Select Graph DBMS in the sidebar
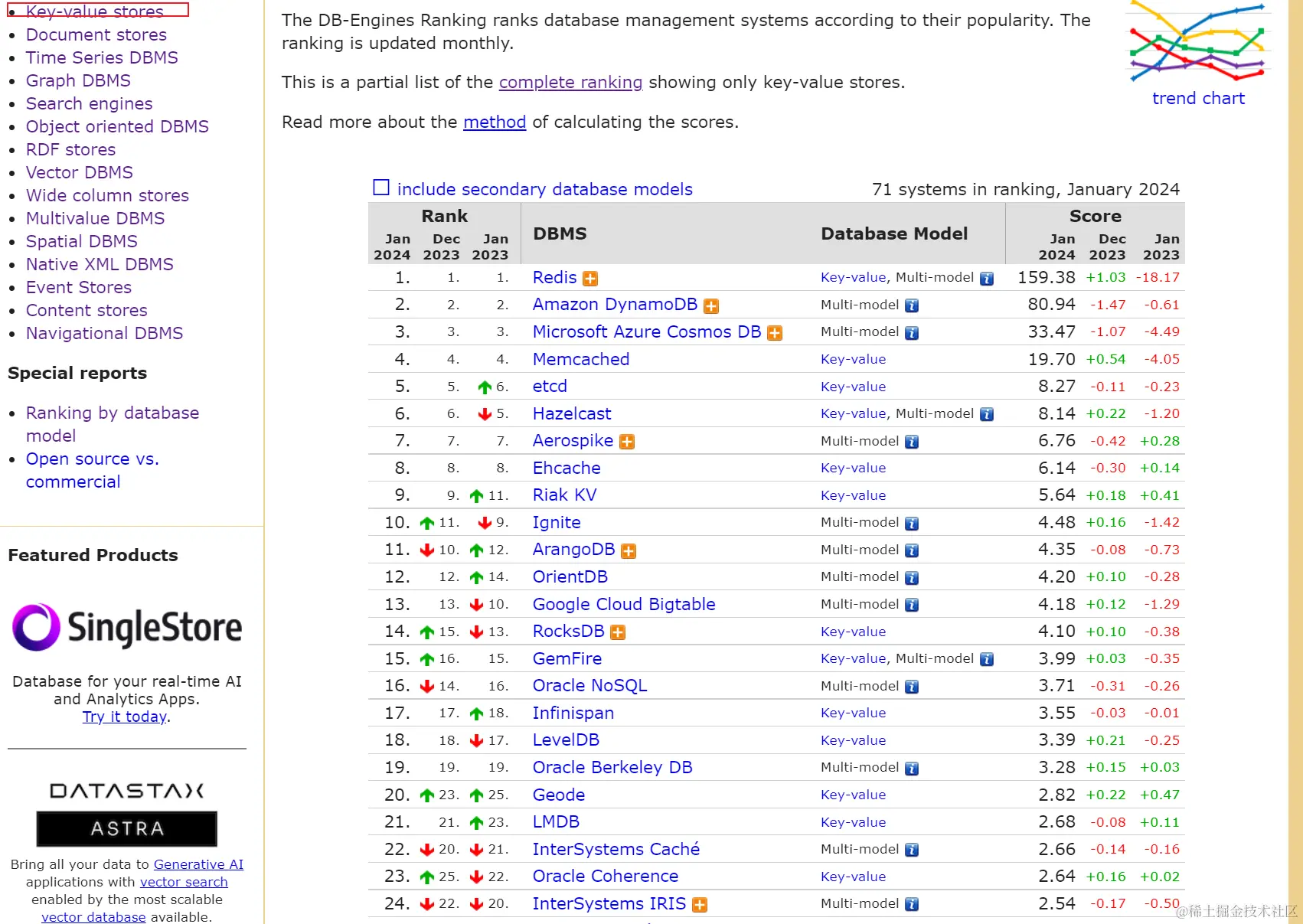This screenshot has height=924, width=1303. tap(78, 81)
